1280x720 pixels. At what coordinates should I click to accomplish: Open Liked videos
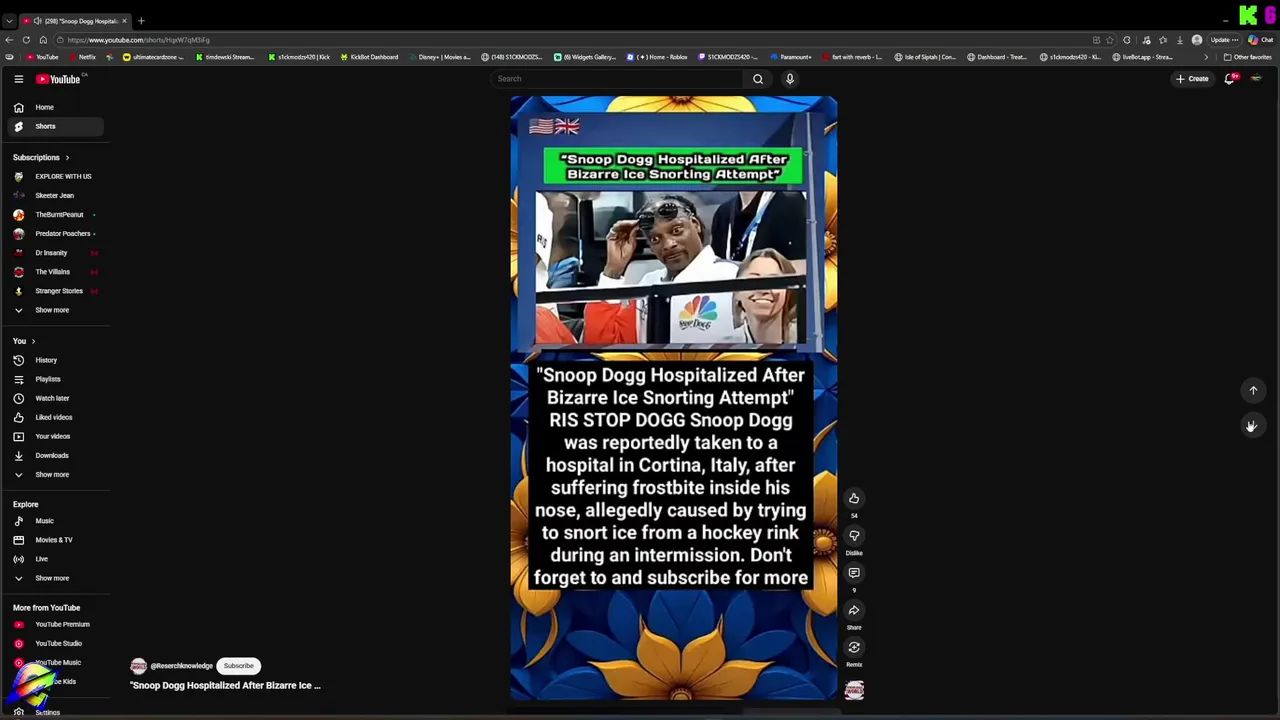[x=54, y=417]
